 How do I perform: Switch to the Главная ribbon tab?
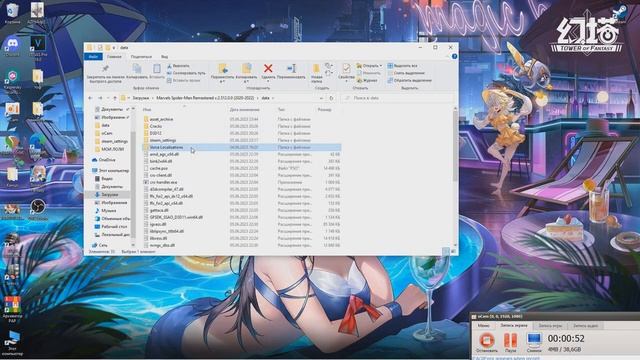114,57
